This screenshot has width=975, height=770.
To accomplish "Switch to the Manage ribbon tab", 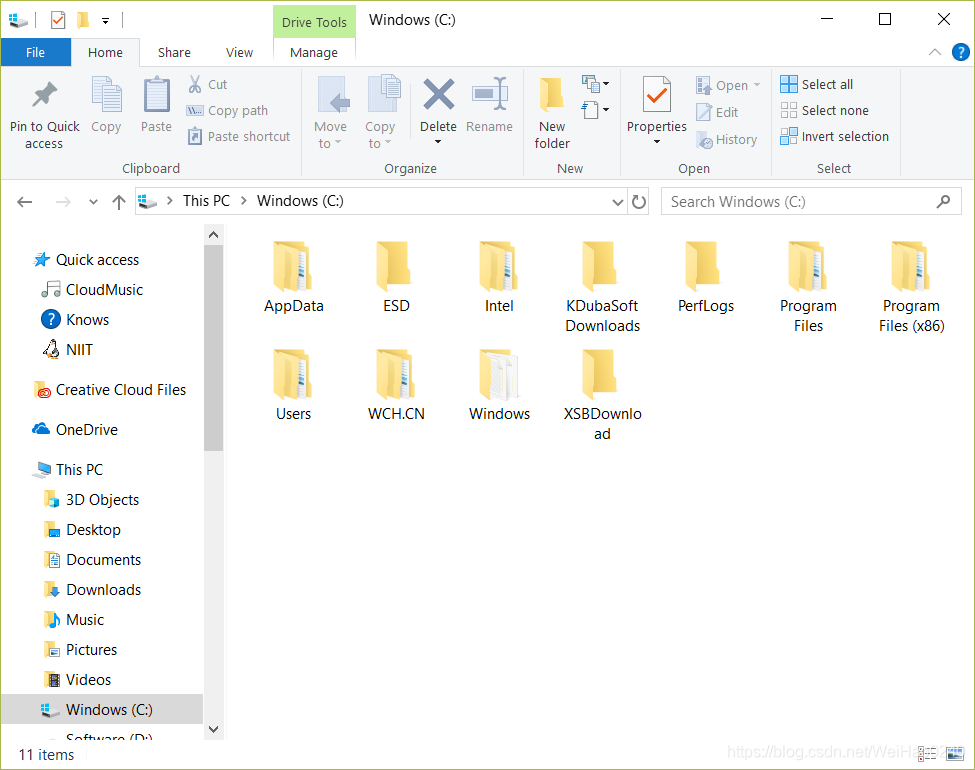I will 314,52.
